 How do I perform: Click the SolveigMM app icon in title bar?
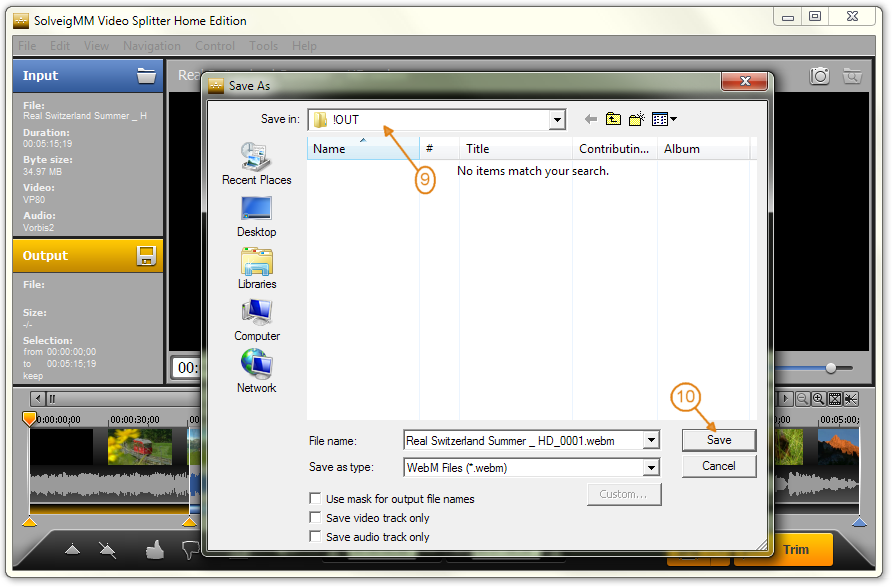pyautogui.click(x=21, y=21)
